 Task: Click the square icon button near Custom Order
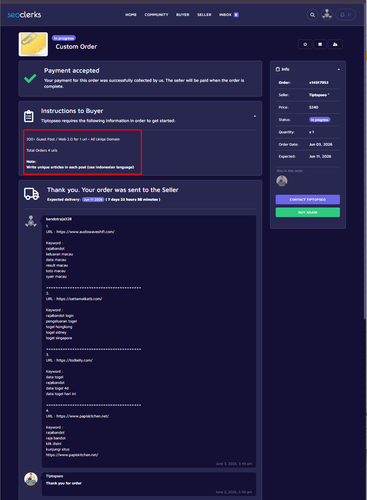320,44
